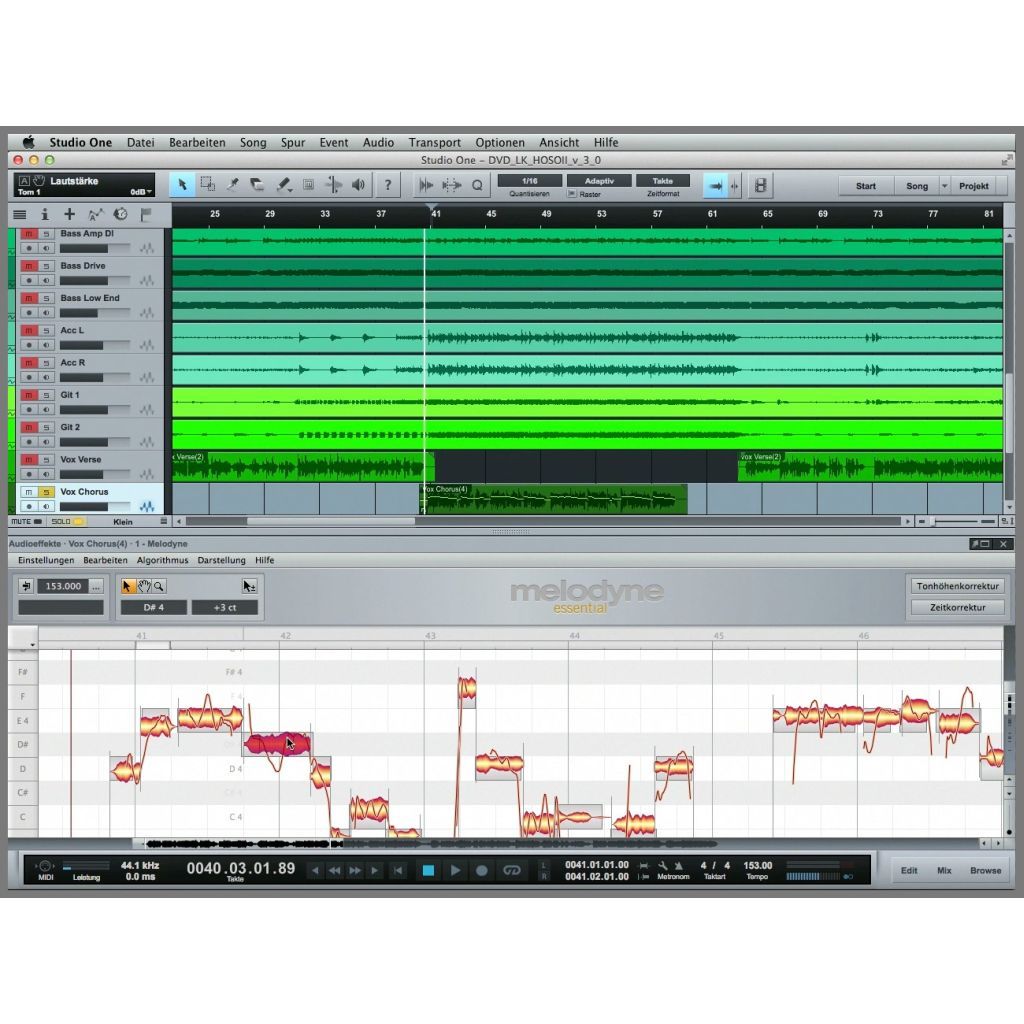Image resolution: width=1024 pixels, height=1024 pixels.
Task: Switch to the Projekt page
Action: (974, 186)
